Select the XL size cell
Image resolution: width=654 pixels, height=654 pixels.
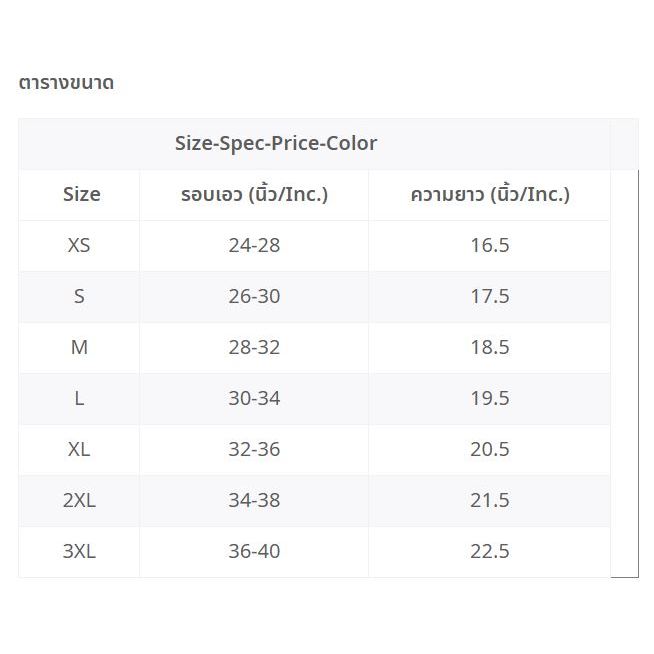click(x=79, y=449)
